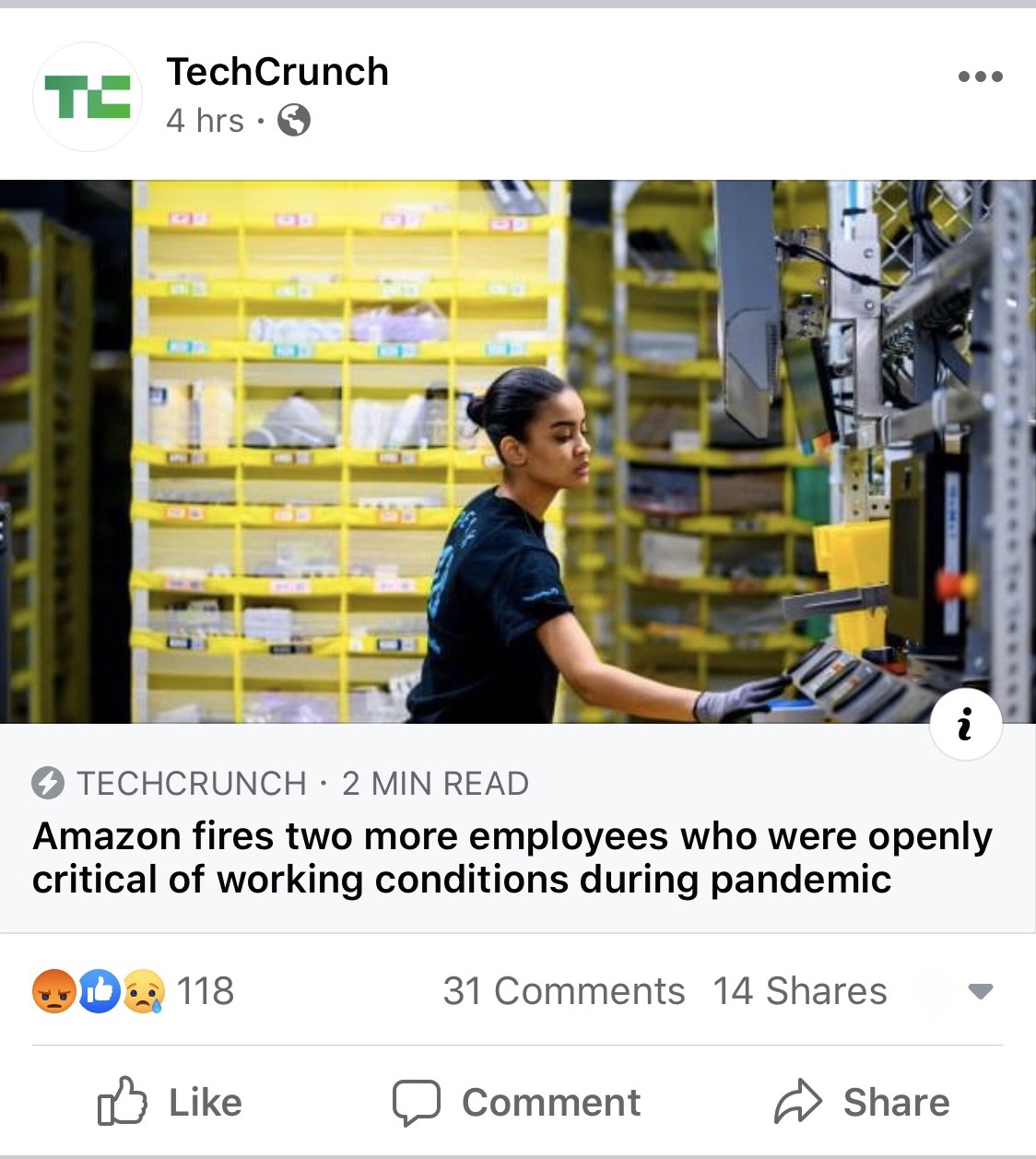
Task: Tap the TechCrunch TC logo avatar
Action: pos(88,97)
